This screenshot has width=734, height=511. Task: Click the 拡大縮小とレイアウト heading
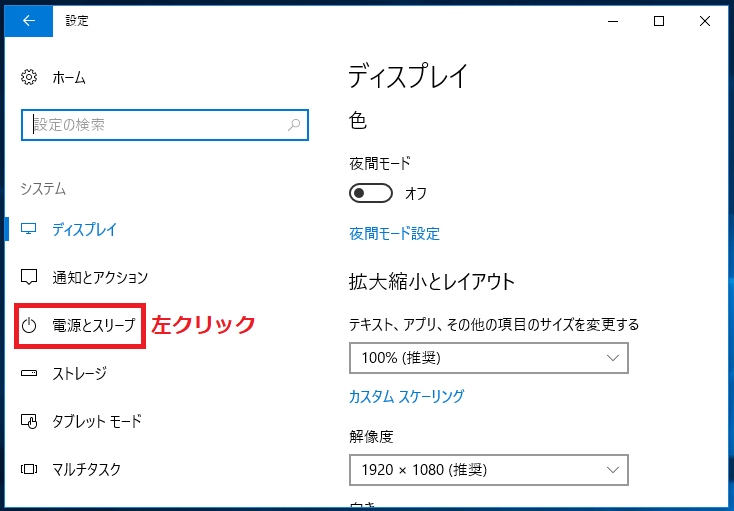tap(432, 282)
